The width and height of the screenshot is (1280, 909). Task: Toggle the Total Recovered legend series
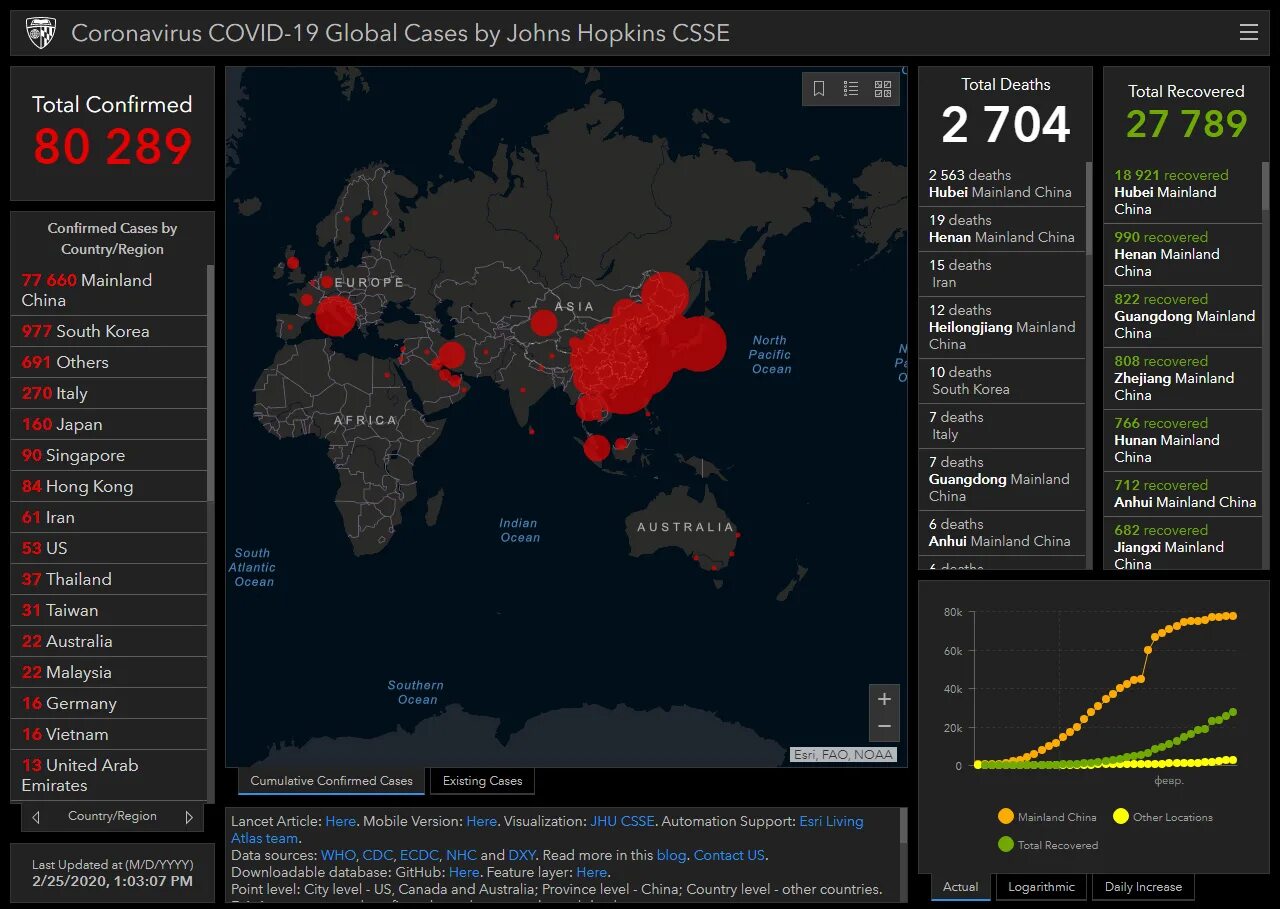pos(1047,845)
